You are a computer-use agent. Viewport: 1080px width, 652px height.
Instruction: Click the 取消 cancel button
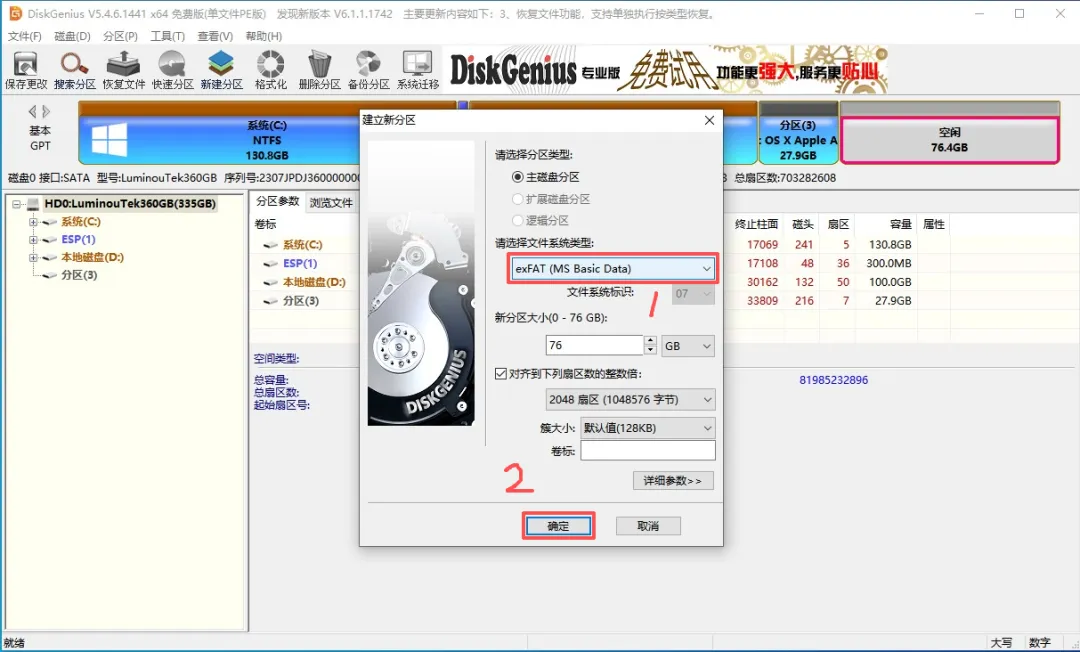click(648, 526)
